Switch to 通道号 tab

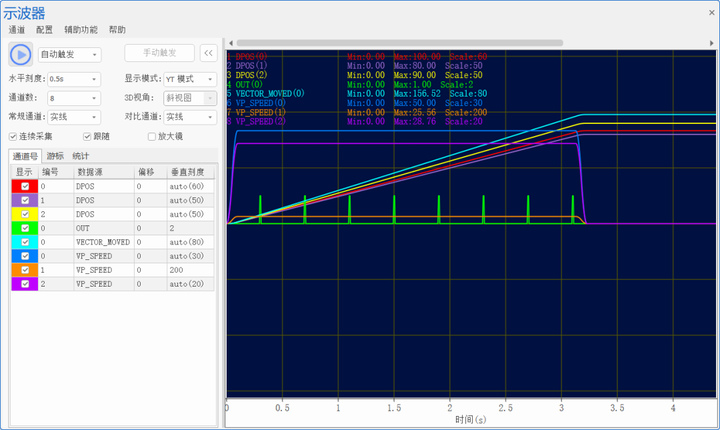(25, 156)
